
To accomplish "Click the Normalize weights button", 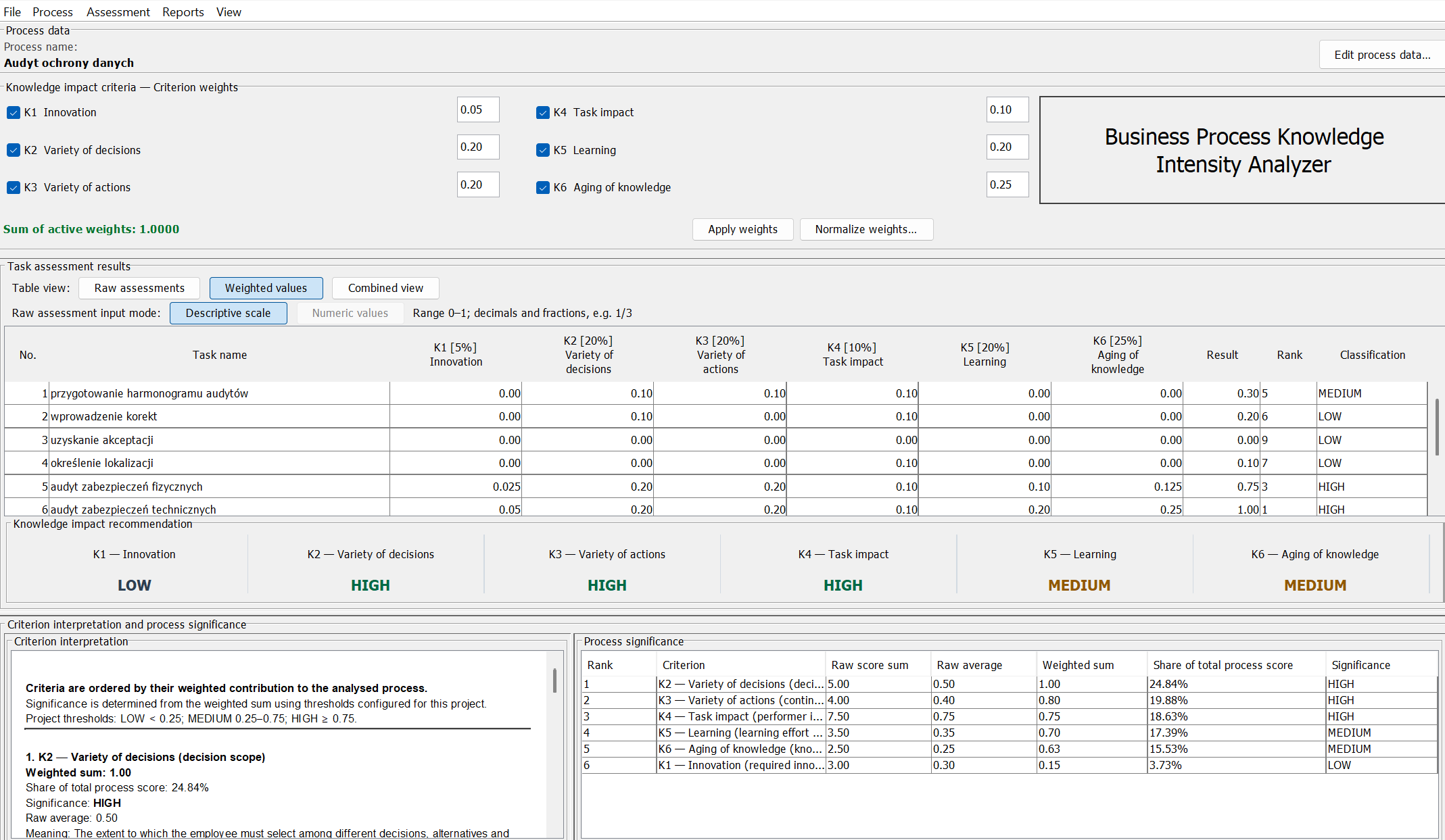I will coord(866,229).
